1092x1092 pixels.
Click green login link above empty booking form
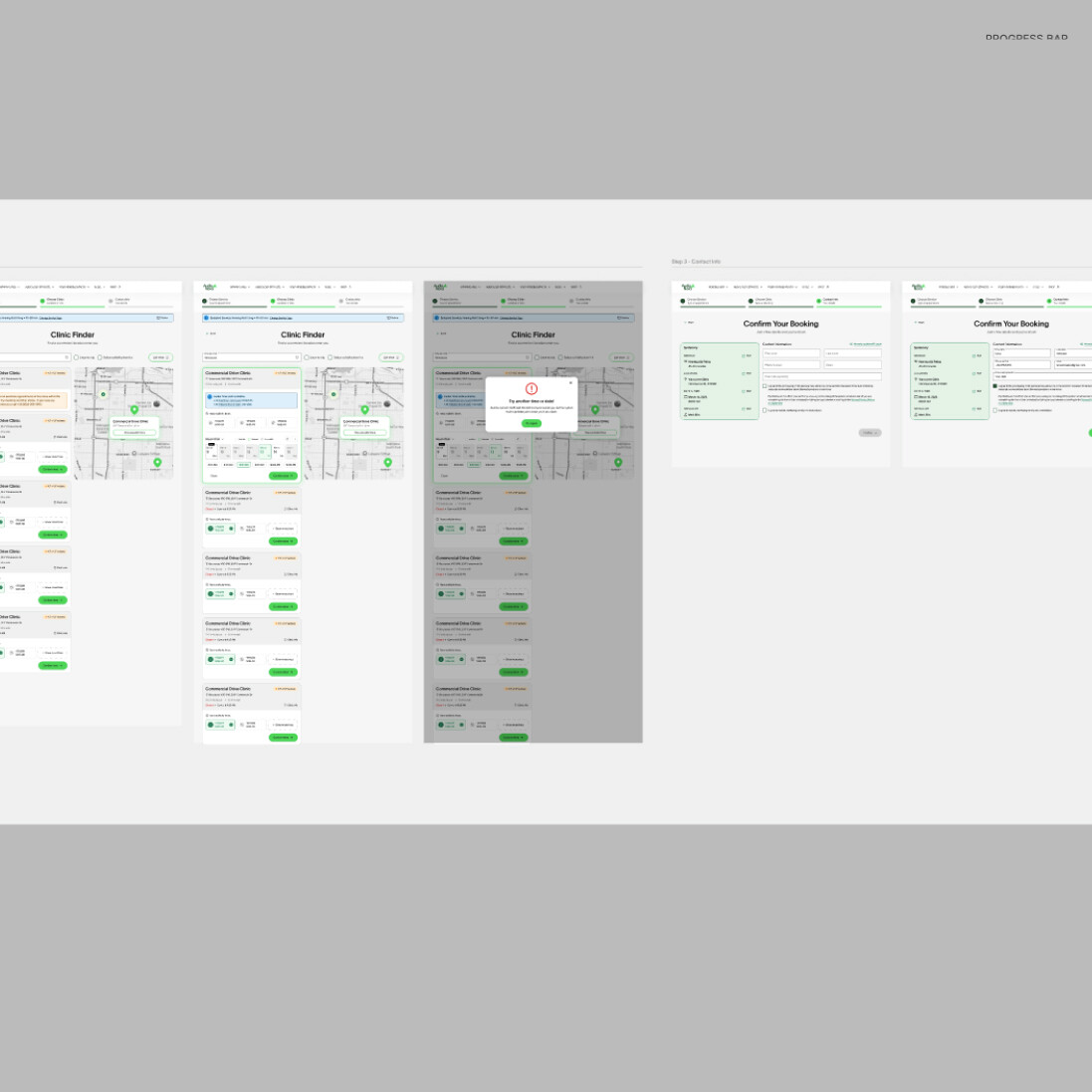[x=866, y=344]
